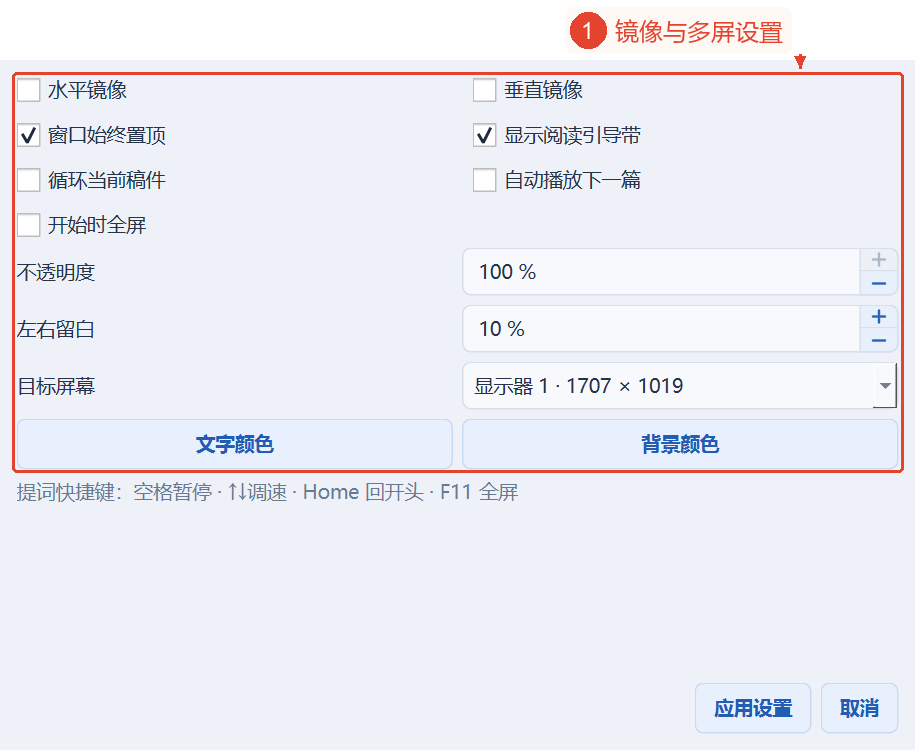
Task: Click the 目标屏幕 label
Action: coord(56,386)
